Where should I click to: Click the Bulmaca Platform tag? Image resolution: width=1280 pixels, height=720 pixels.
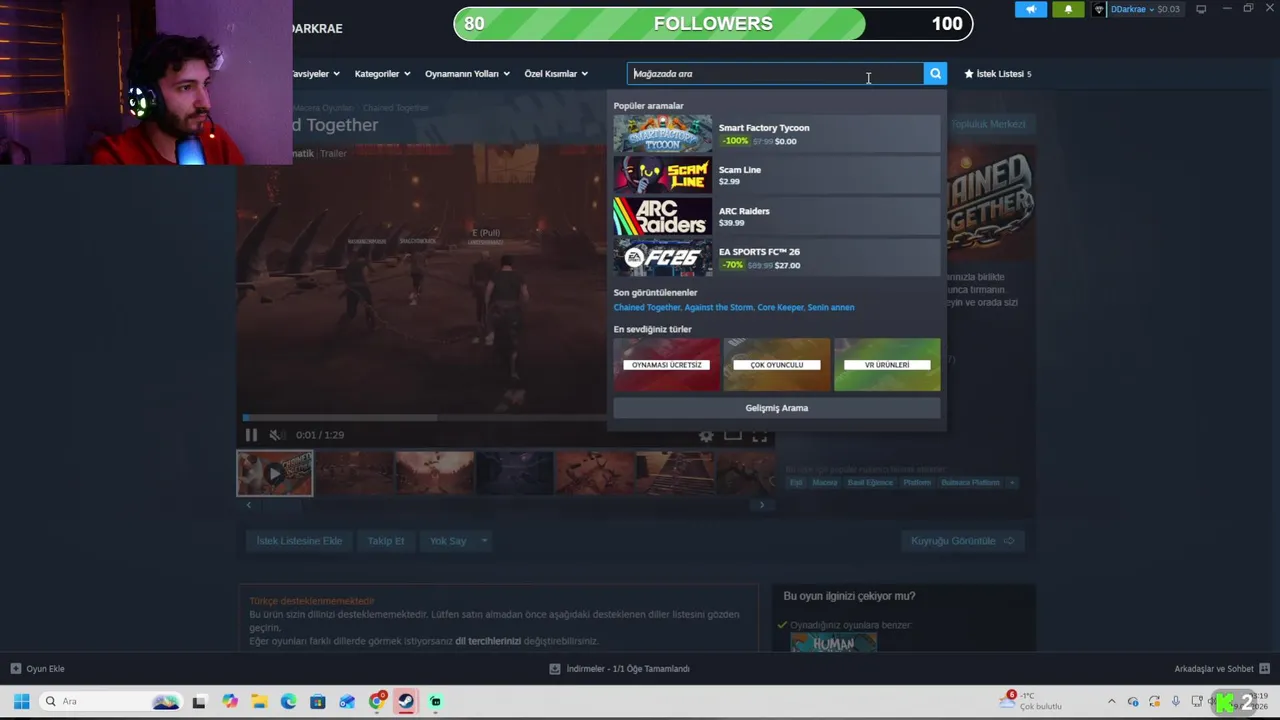pos(970,483)
